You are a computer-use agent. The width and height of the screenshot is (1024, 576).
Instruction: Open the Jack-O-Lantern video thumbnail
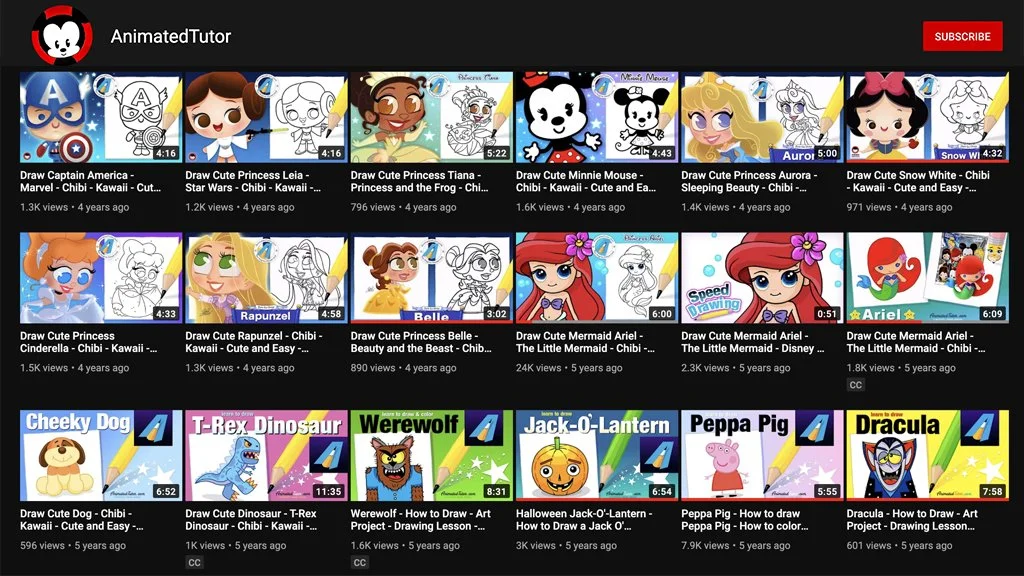(596, 455)
